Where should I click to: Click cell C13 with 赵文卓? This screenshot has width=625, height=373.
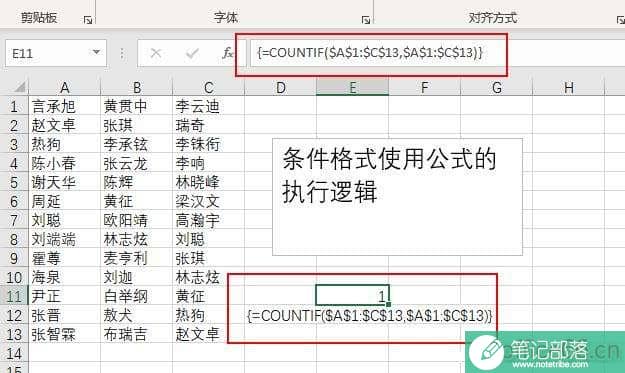point(208,334)
